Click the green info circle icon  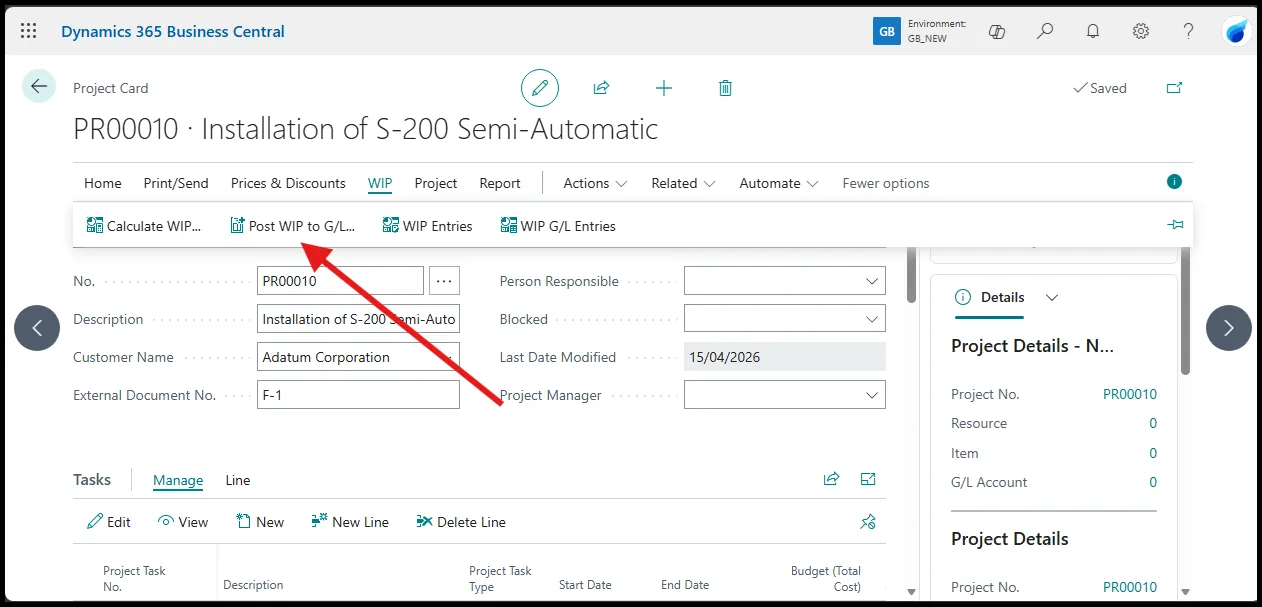point(1174,182)
